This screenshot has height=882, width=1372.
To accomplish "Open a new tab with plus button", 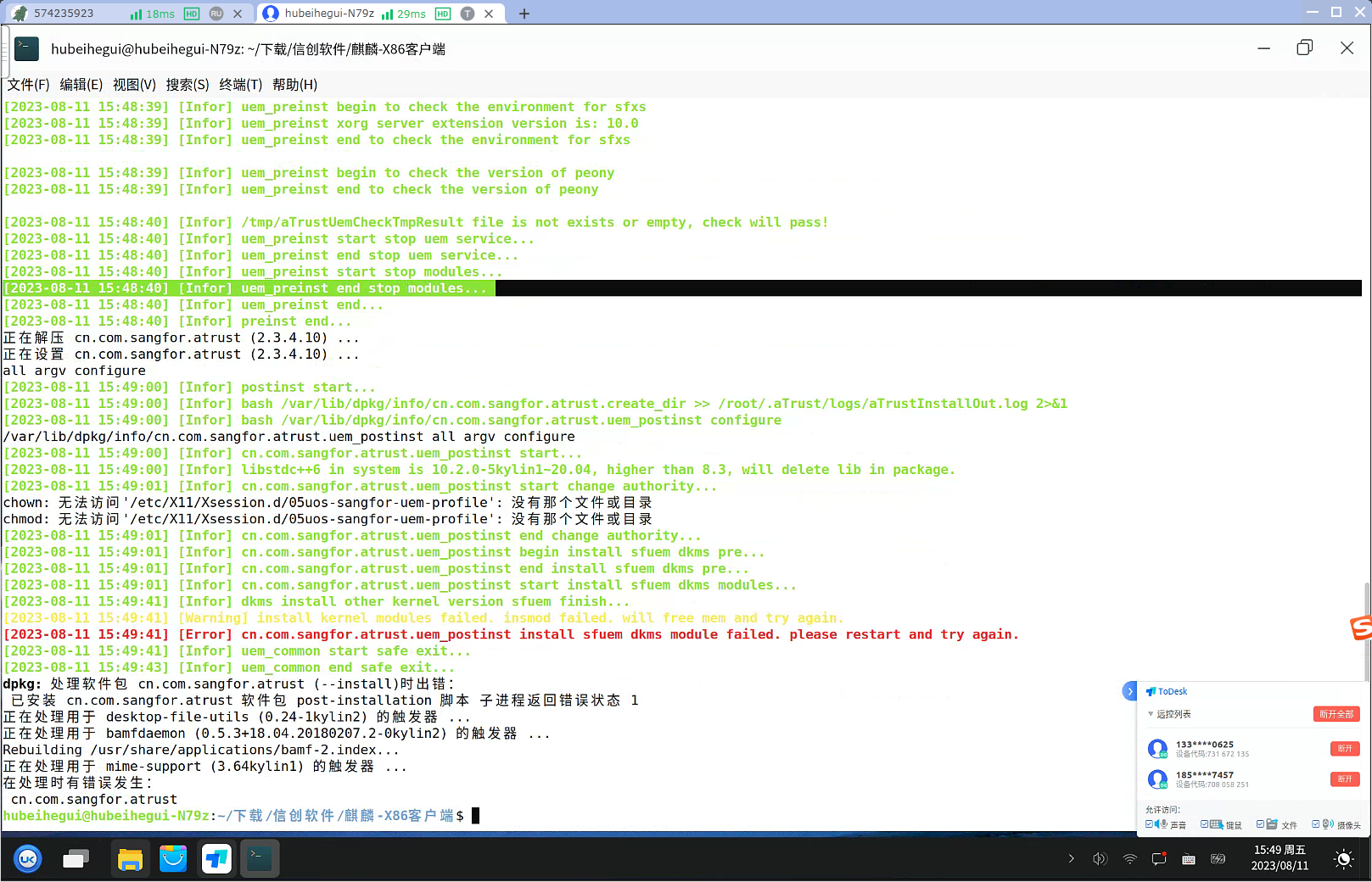I will coord(524,14).
